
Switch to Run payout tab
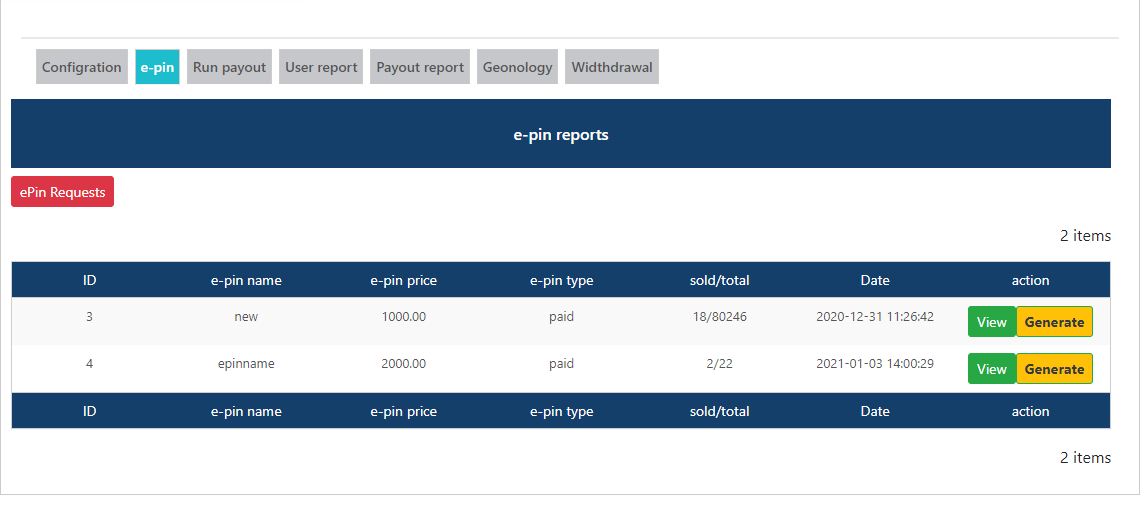[229, 67]
